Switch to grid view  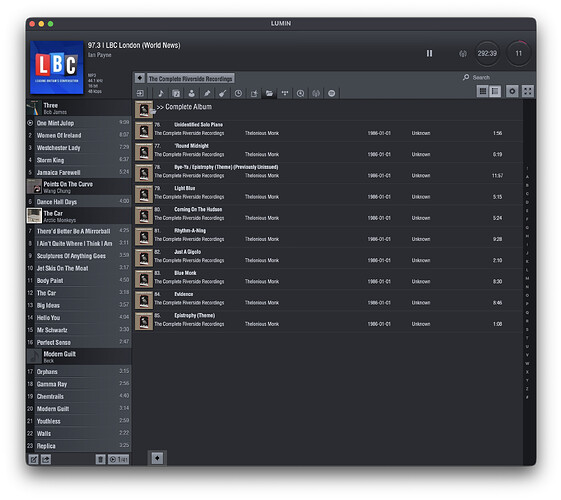483,91
